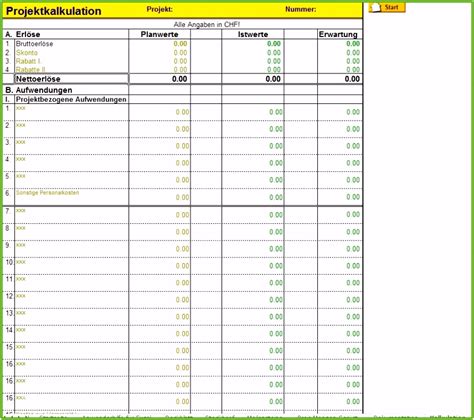The image size is (474, 420).
Task: Click Planwerte value in expense row 12
Action: pos(182,300)
